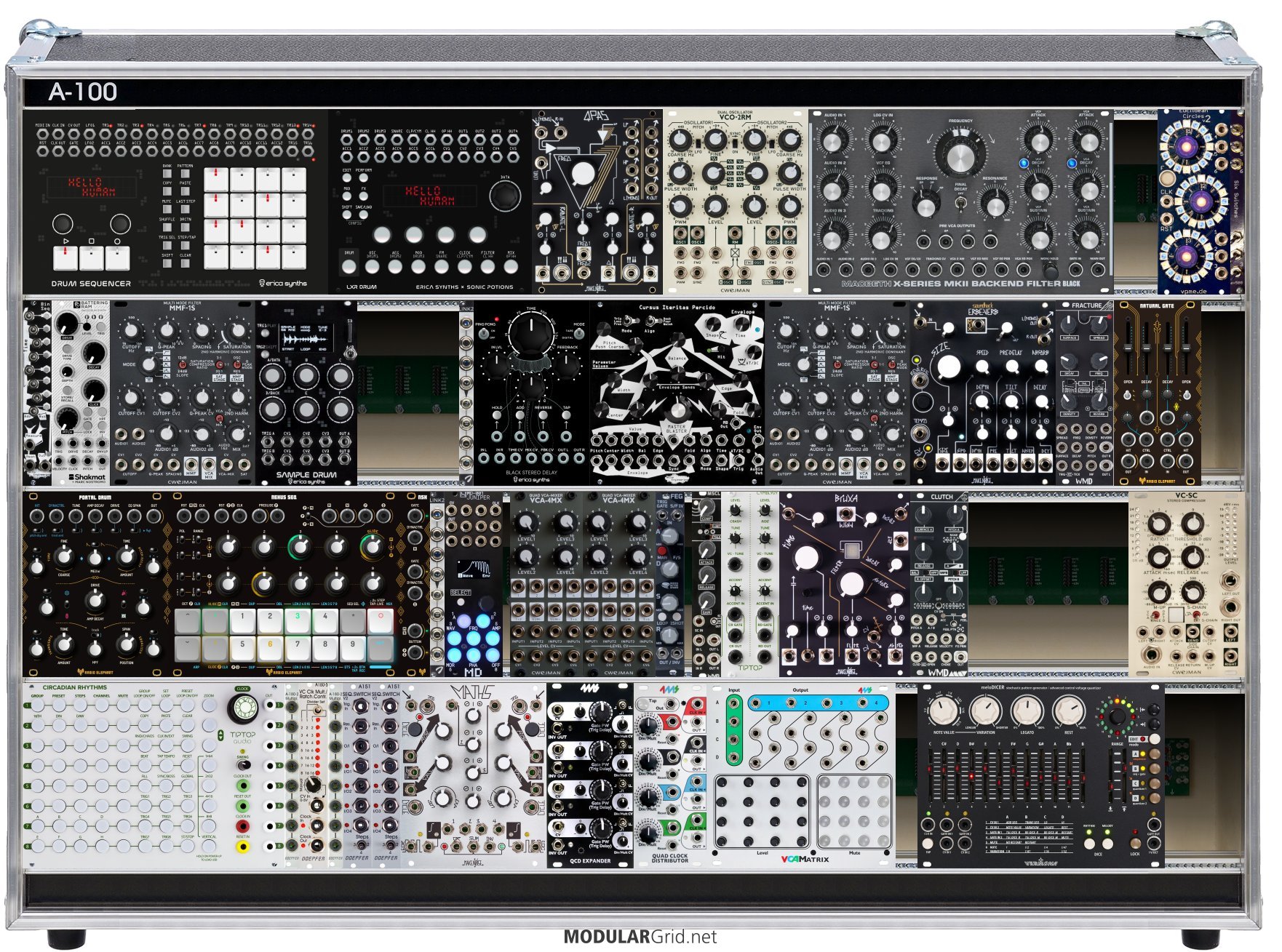Image resolution: width=1282 pixels, height=952 pixels.
Task: Select the FILTER page button on LXR Drum
Action: coord(487,266)
